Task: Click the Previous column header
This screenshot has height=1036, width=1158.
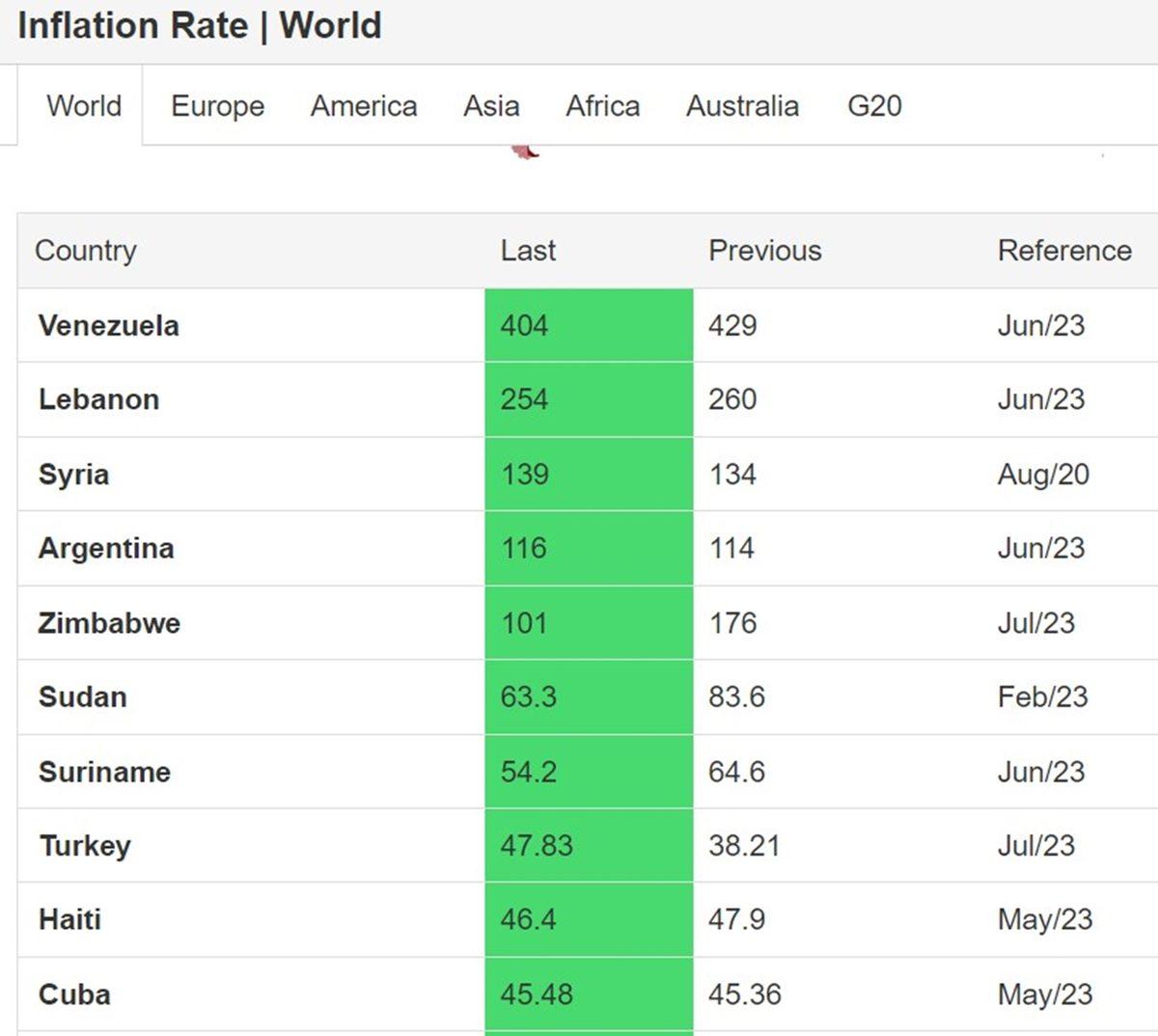Action: [x=764, y=251]
